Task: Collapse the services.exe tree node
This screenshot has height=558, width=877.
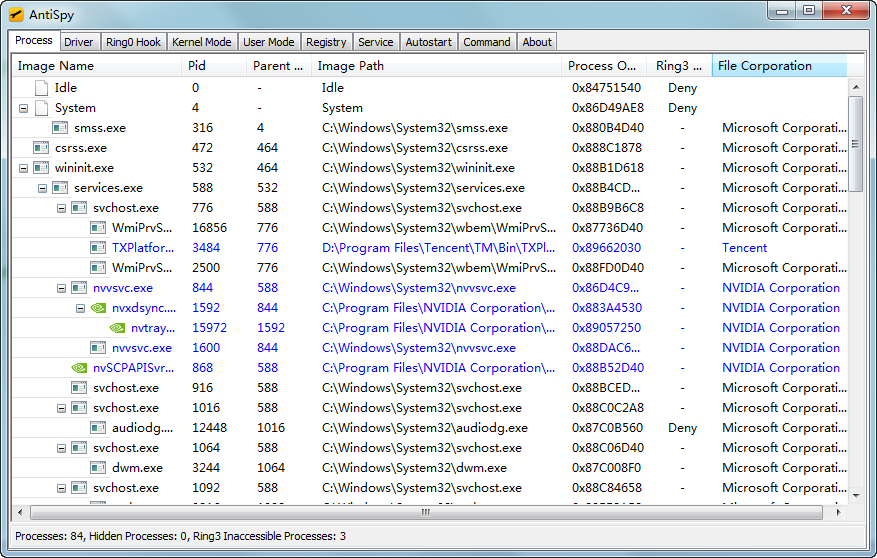Action: coord(42,188)
